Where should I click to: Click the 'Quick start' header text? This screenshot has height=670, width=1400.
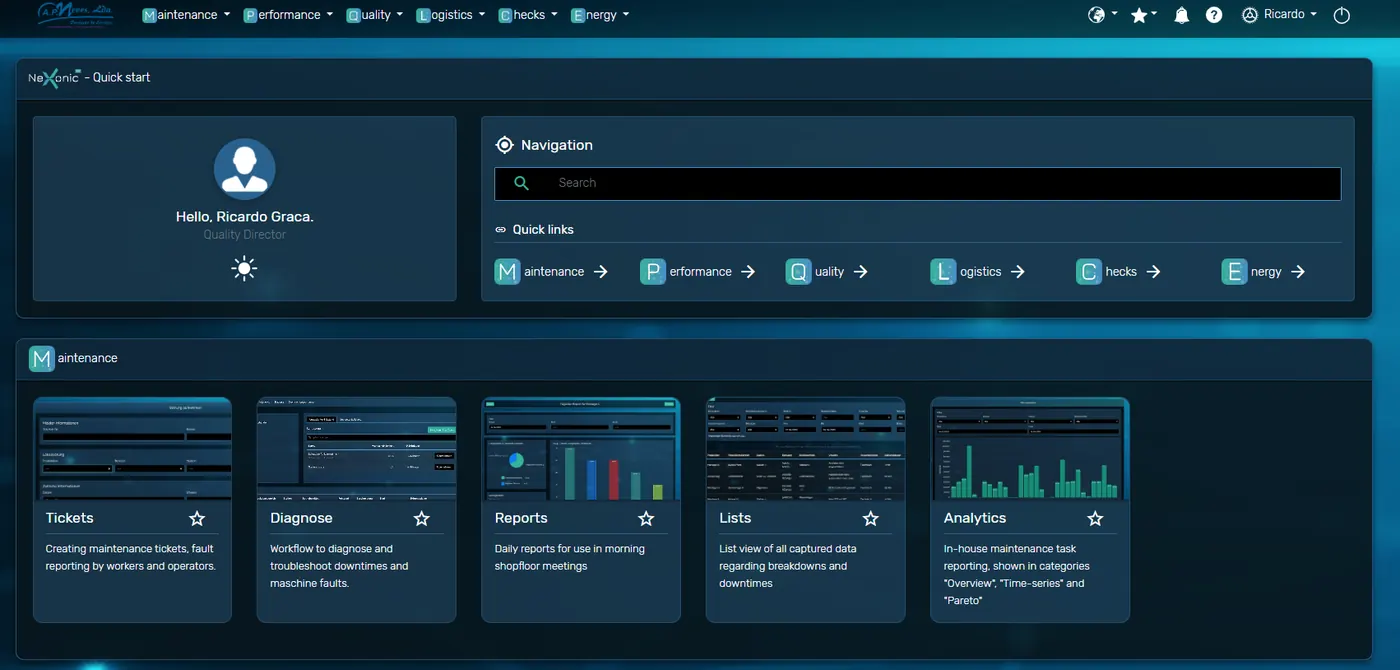coord(122,77)
